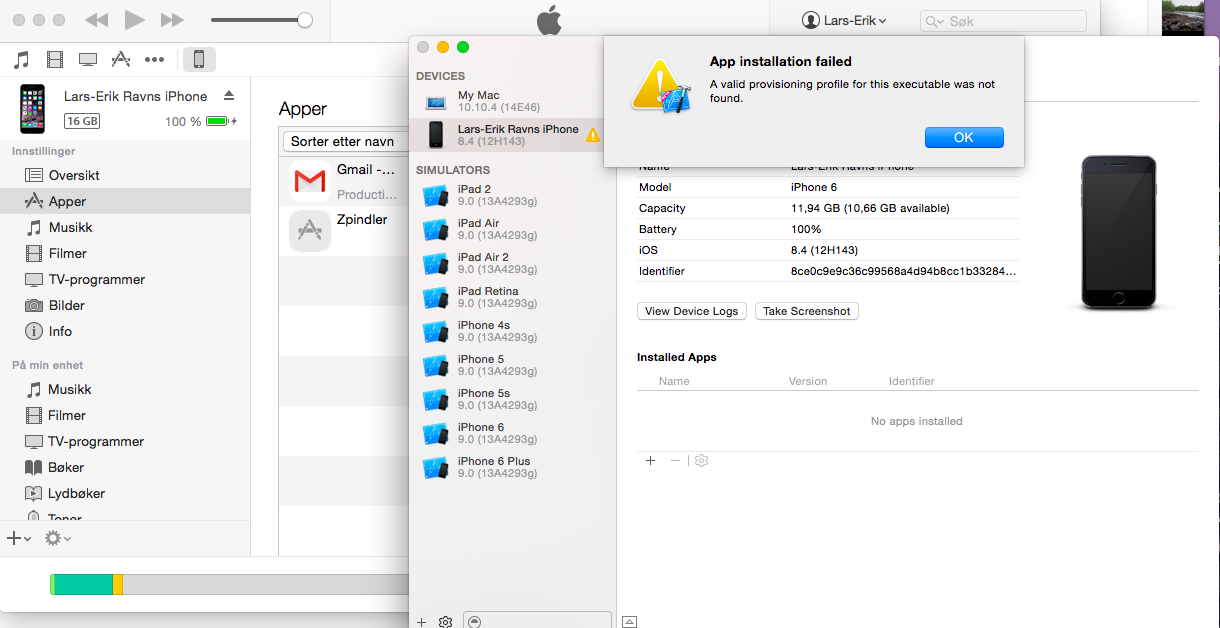The image size is (1220, 628).
Task: Select Musikk under På min enhet
Action: pyautogui.click(x=125, y=389)
